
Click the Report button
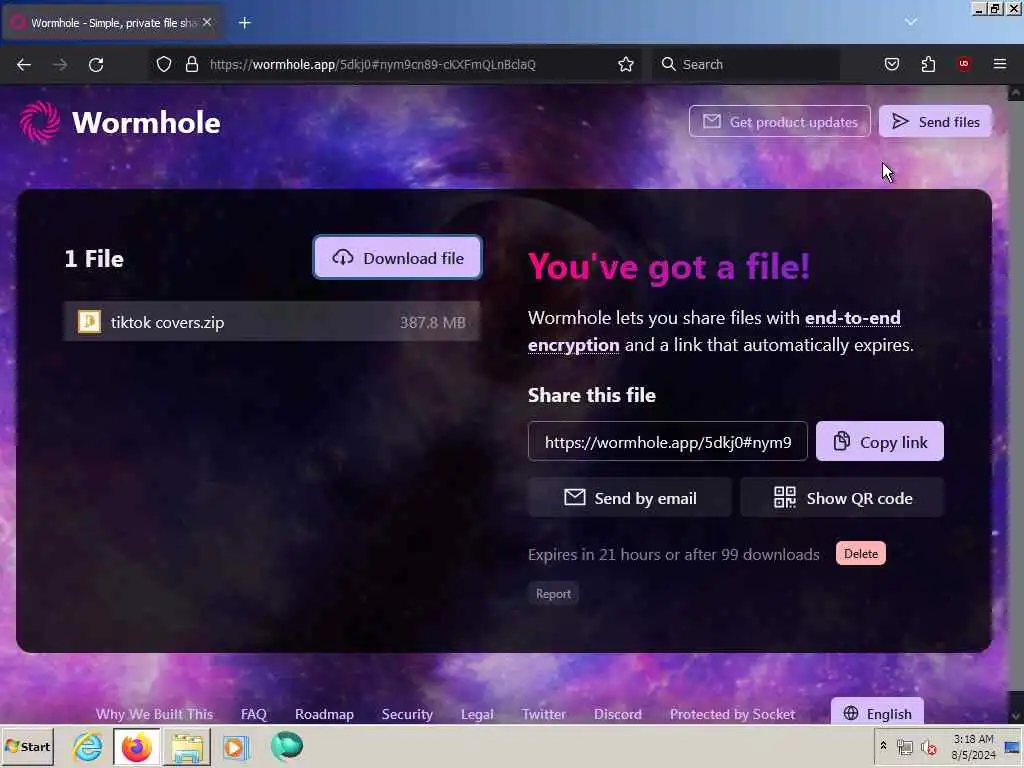click(553, 594)
